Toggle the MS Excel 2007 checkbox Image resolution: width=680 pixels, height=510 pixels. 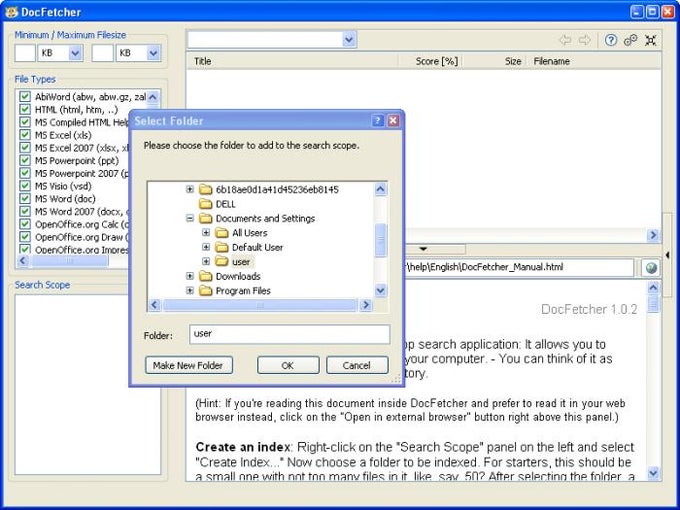pyautogui.click(x=25, y=147)
